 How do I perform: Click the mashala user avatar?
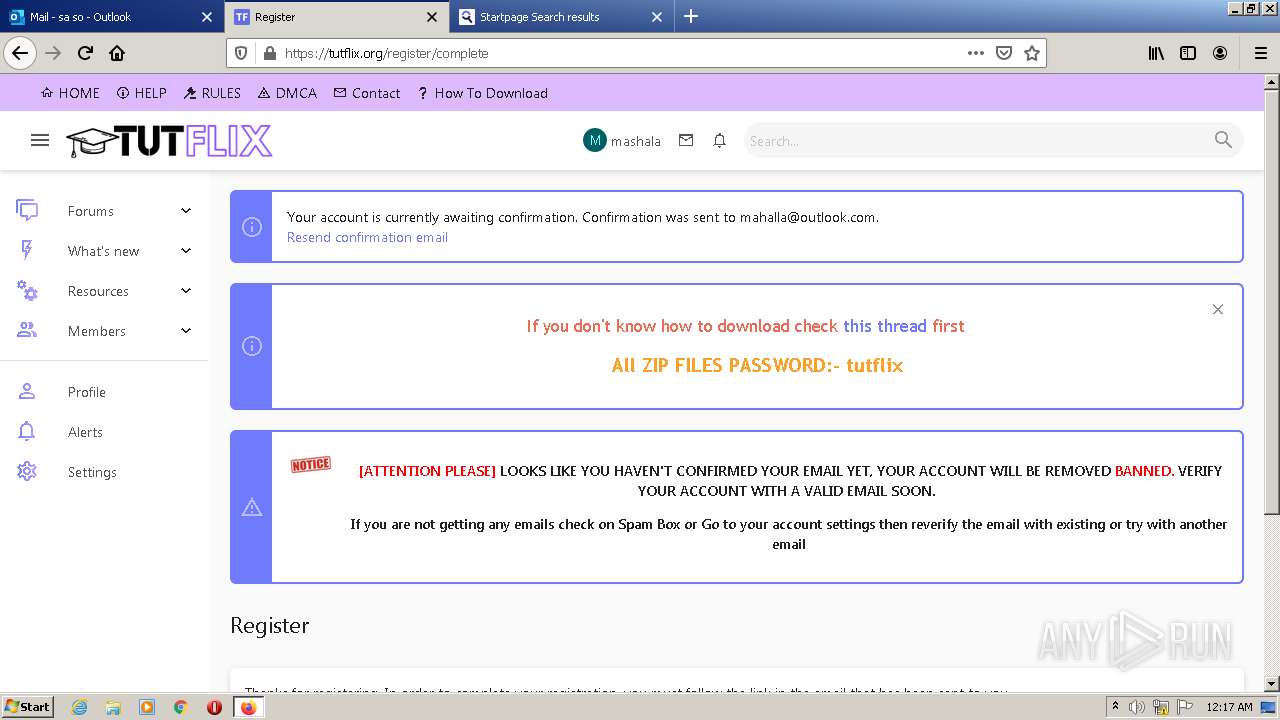594,141
